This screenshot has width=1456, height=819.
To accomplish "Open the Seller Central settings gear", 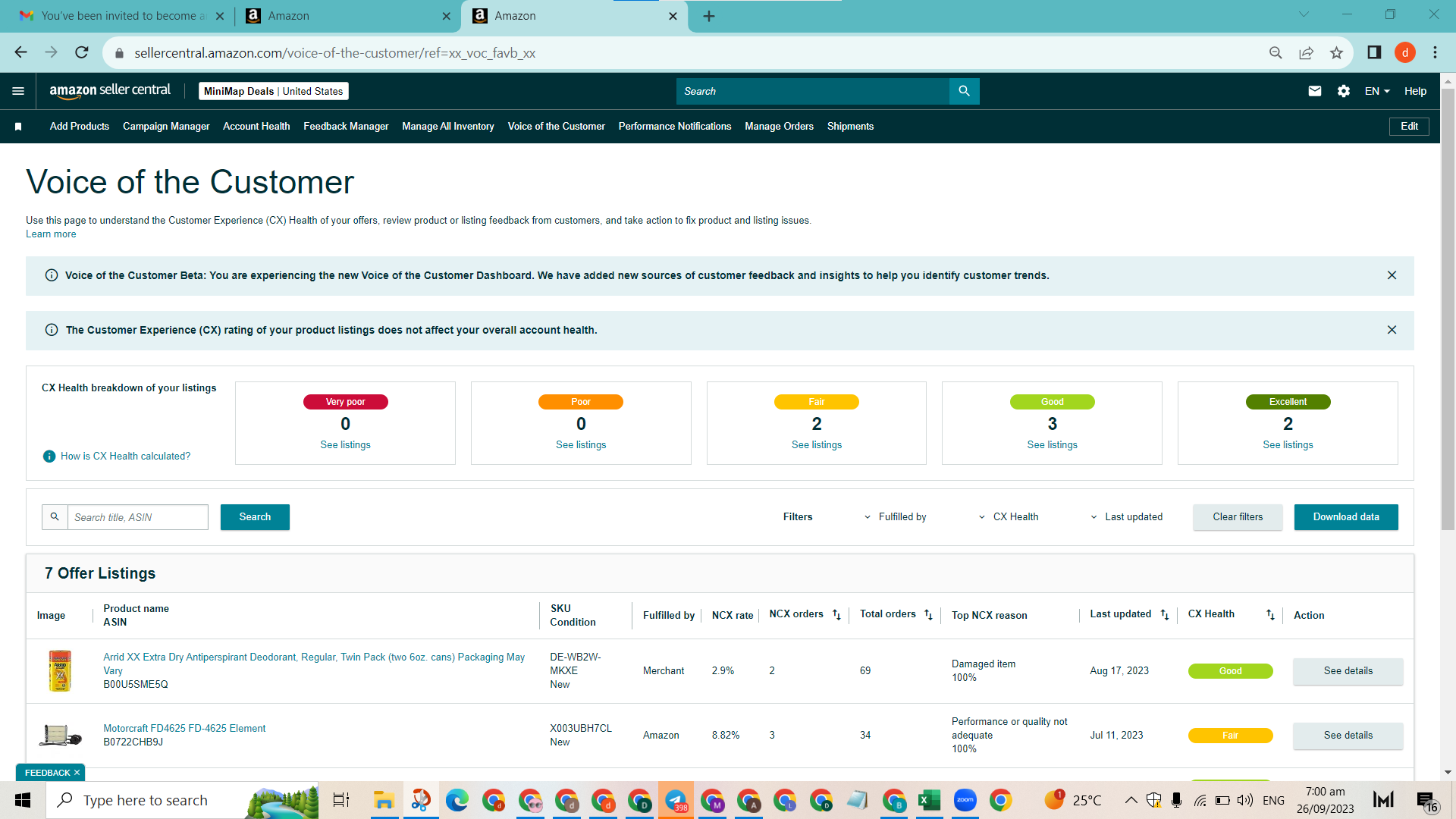I will (x=1344, y=91).
